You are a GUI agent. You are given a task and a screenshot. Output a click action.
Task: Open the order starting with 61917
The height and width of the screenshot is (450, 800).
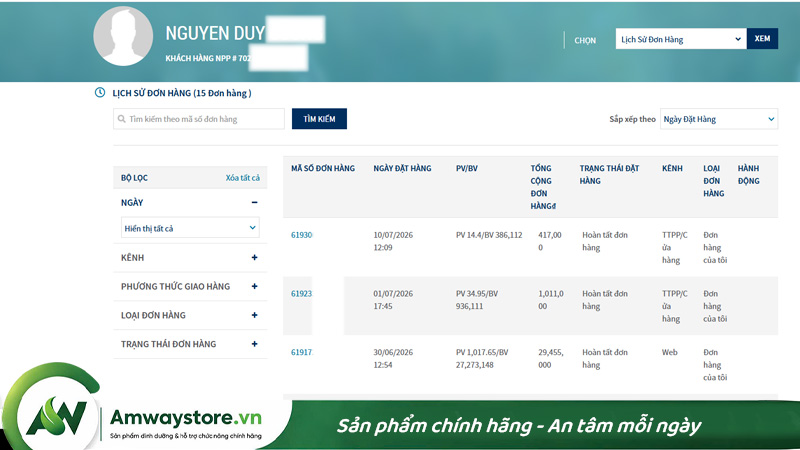(302, 352)
